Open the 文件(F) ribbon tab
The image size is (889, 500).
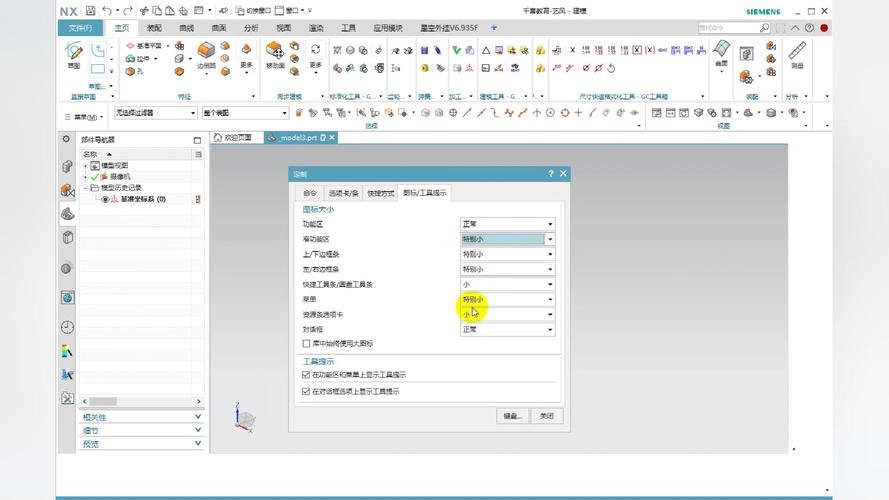(x=81, y=28)
